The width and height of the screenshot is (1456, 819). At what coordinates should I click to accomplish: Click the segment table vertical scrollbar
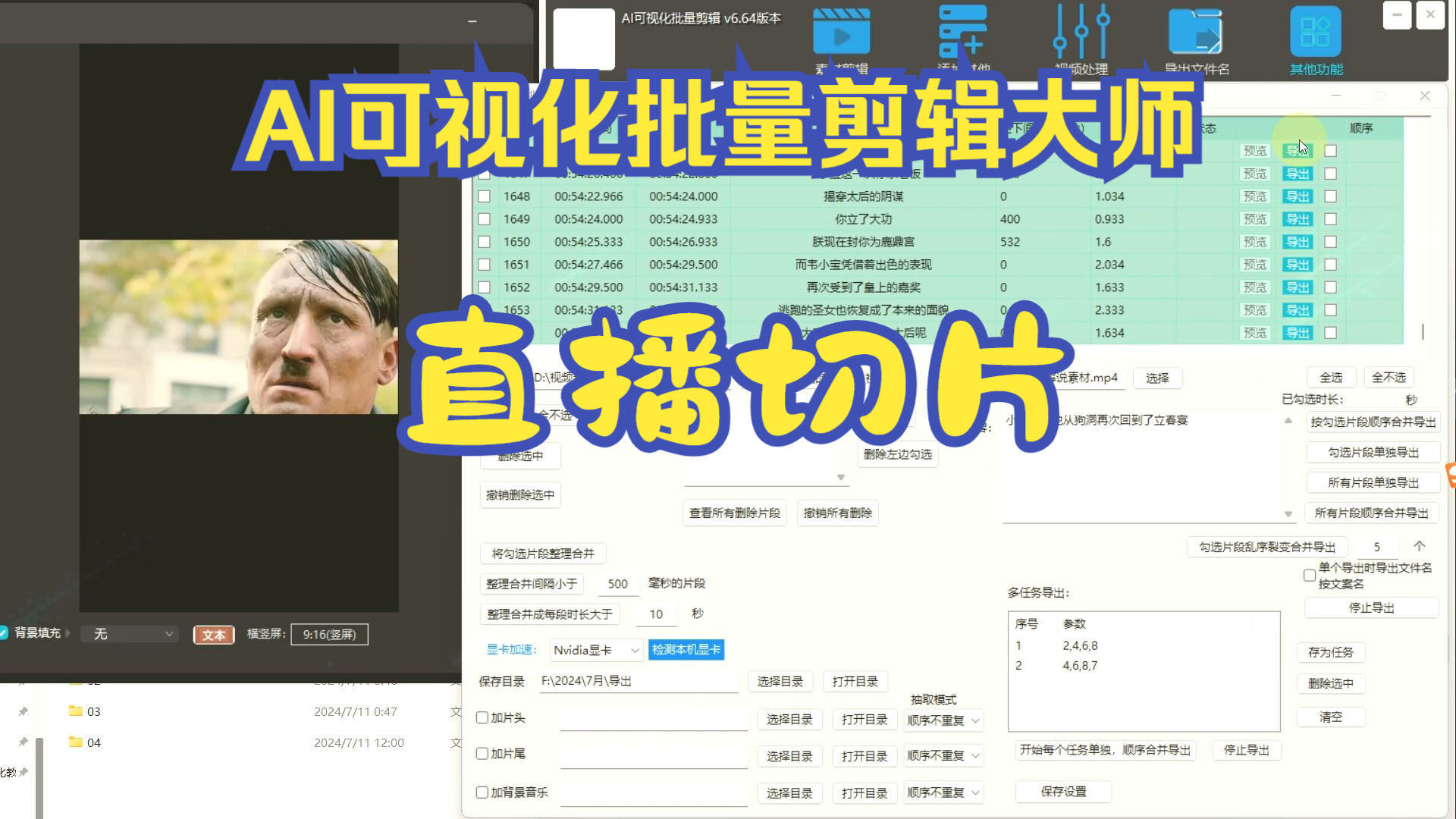pos(1423,331)
